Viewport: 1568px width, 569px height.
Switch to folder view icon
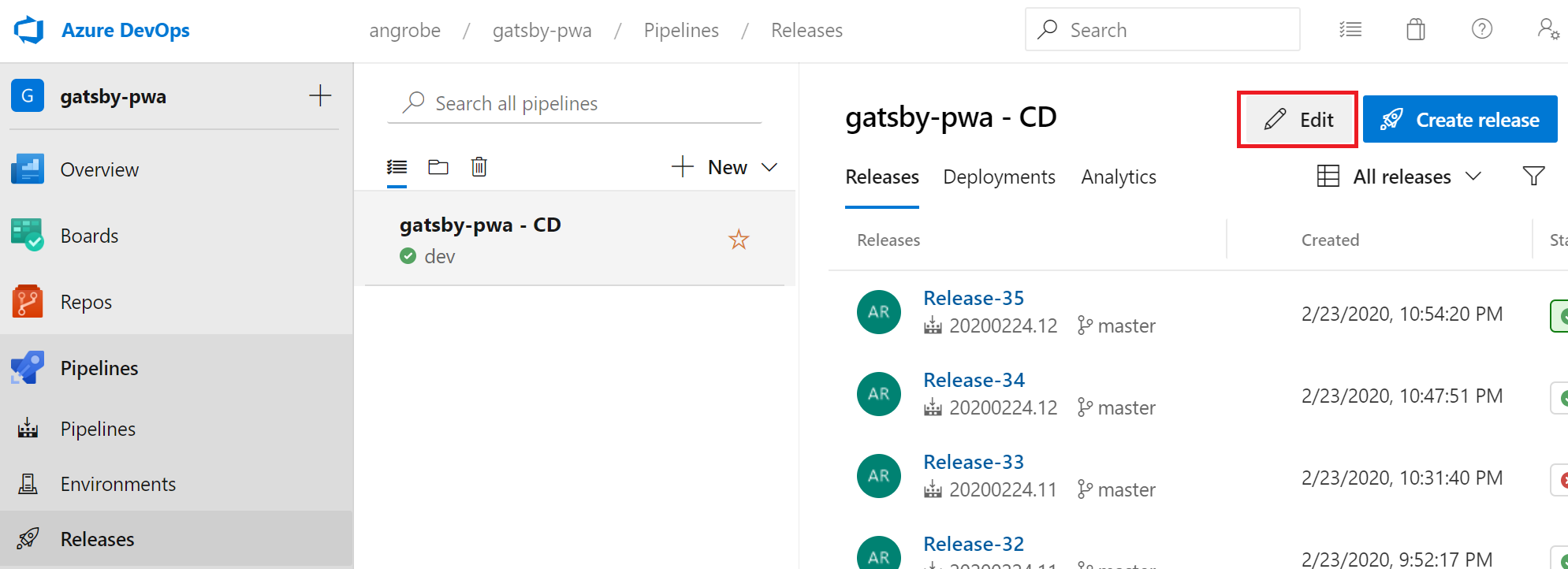(x=438, y=167)
